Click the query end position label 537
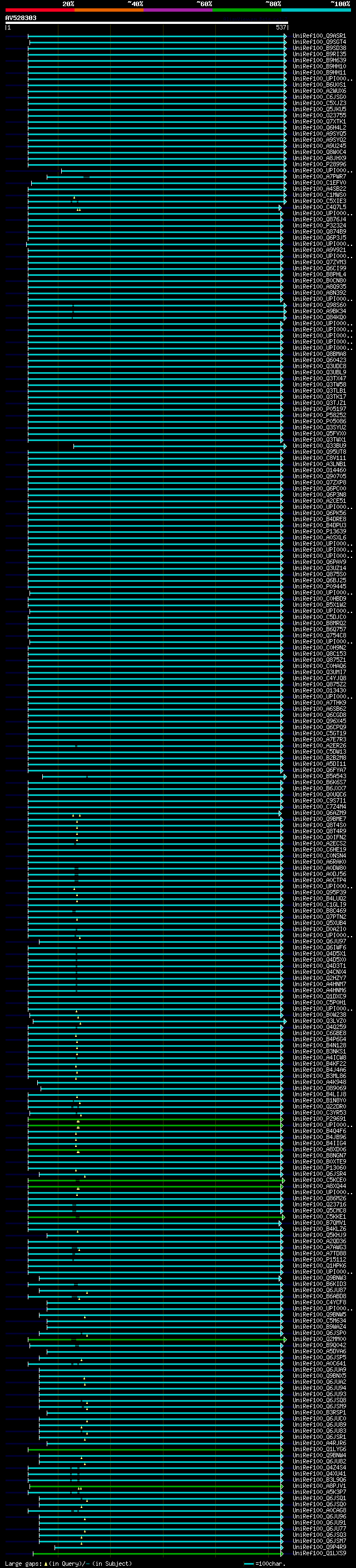This screenshot has width=356, height=1568. [280, 27]
